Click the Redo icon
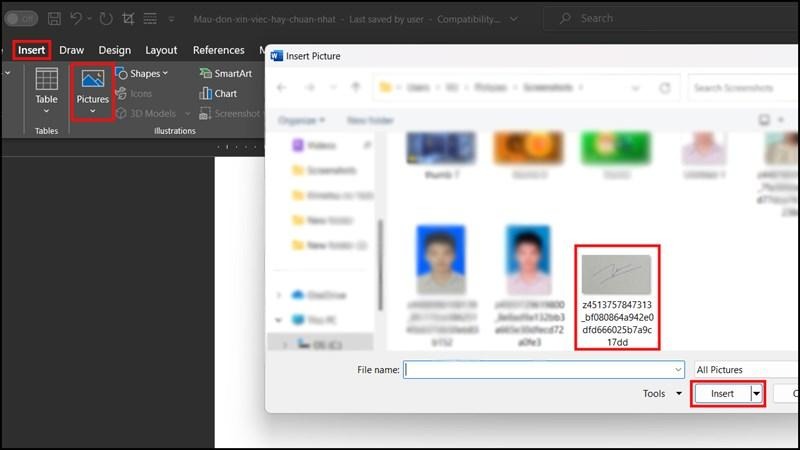The height and width of the screenshot is (450, 800). tap(106, 18)
